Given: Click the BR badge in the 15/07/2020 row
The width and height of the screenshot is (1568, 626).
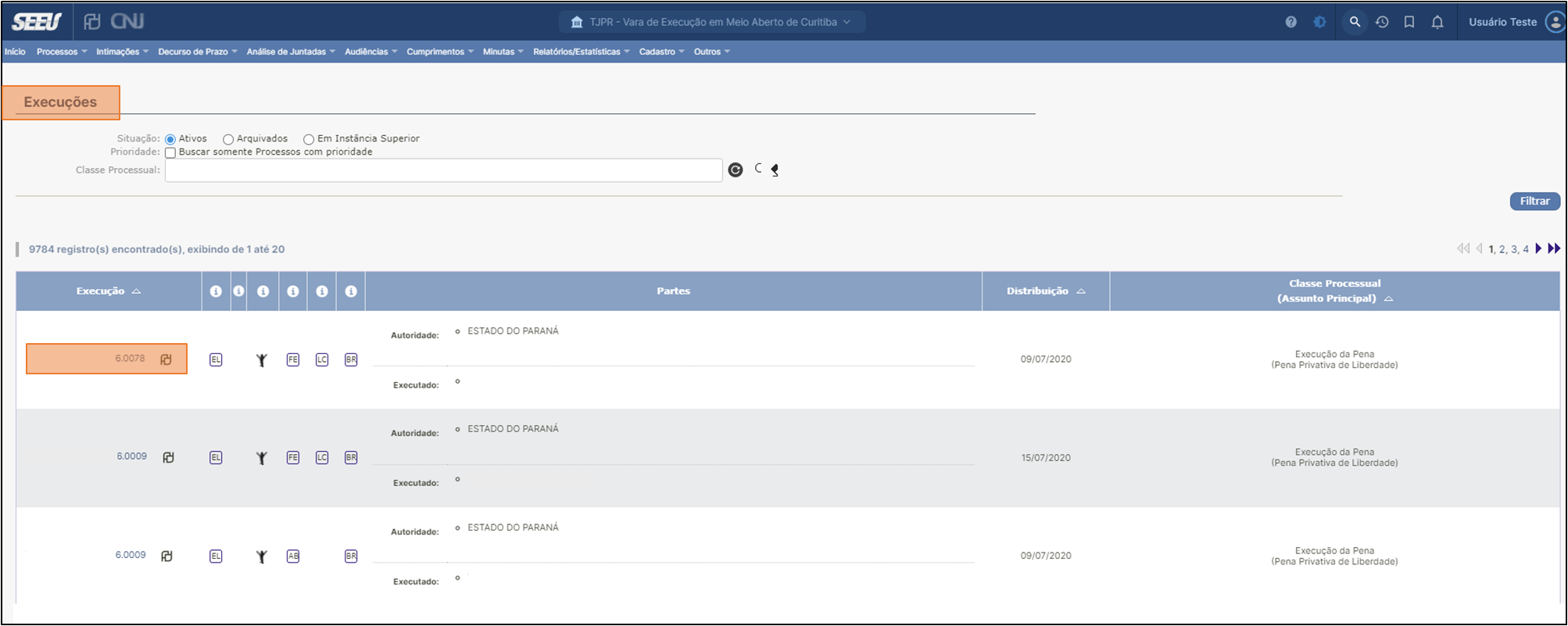Looking at the screenshot, I should click(x=351, y=457).
